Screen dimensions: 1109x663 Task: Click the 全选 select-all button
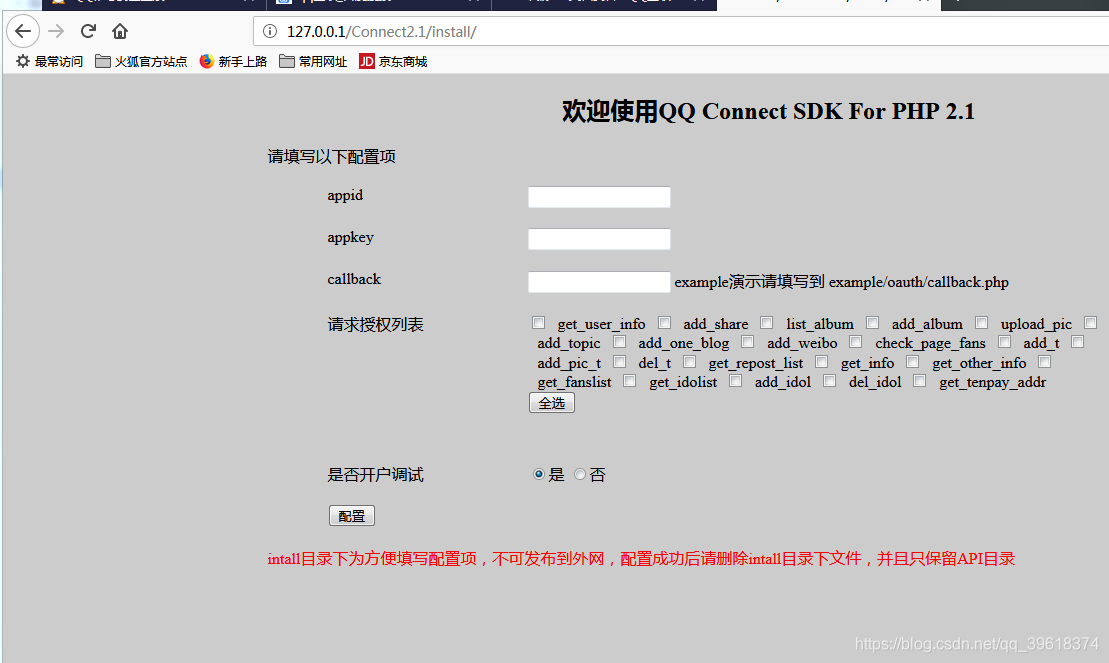[x=552, y=403]
